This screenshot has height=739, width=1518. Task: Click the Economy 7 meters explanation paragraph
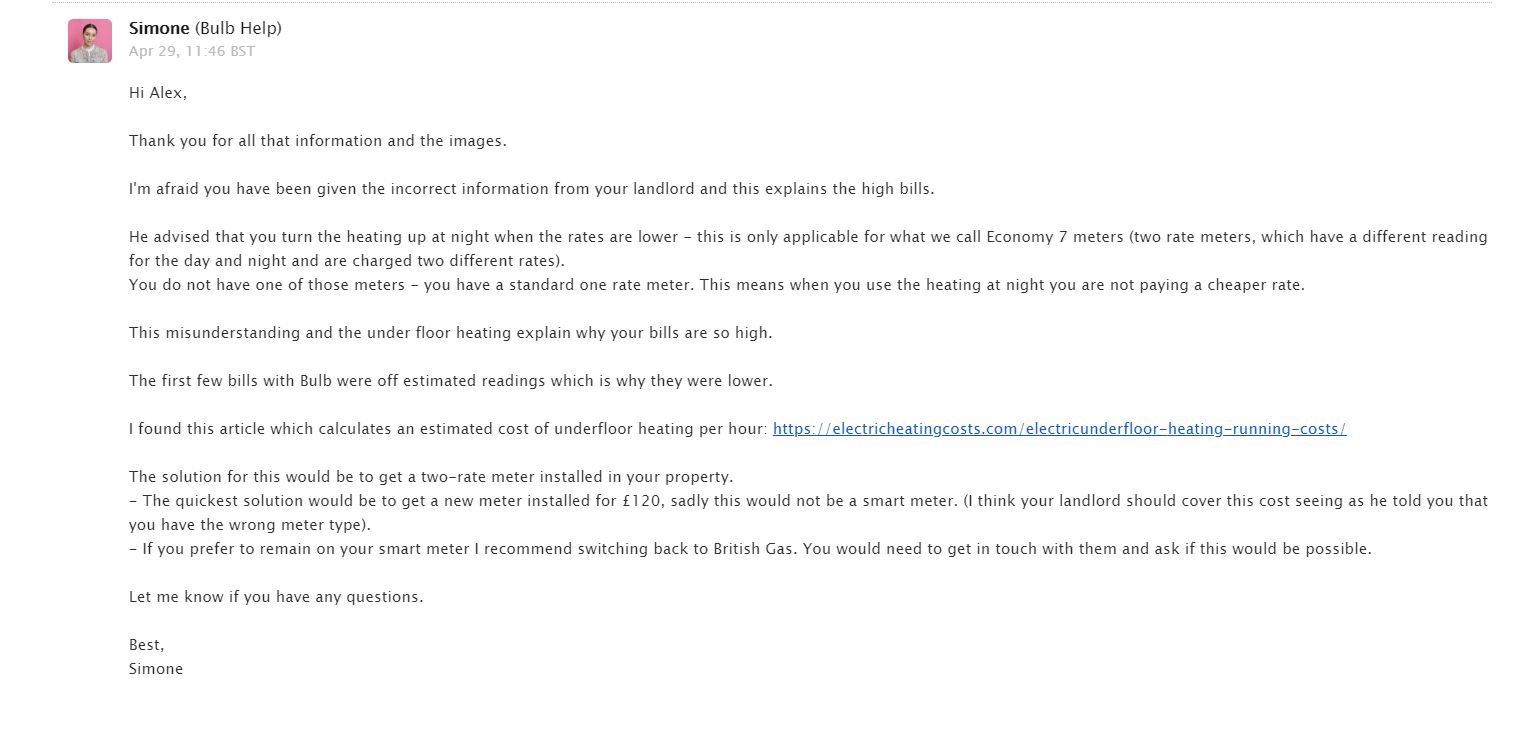808,249
